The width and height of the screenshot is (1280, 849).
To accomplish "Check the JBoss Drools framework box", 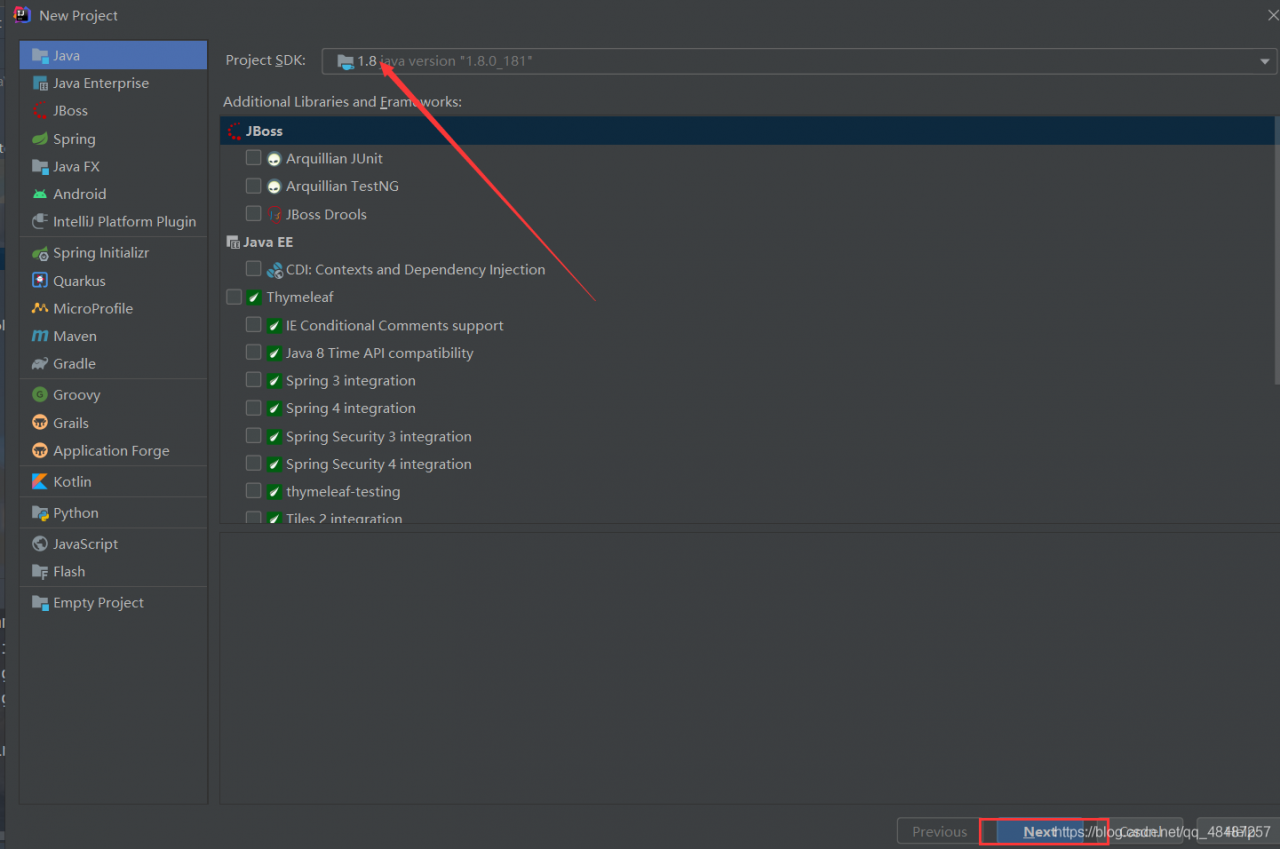I will [253, 214].
